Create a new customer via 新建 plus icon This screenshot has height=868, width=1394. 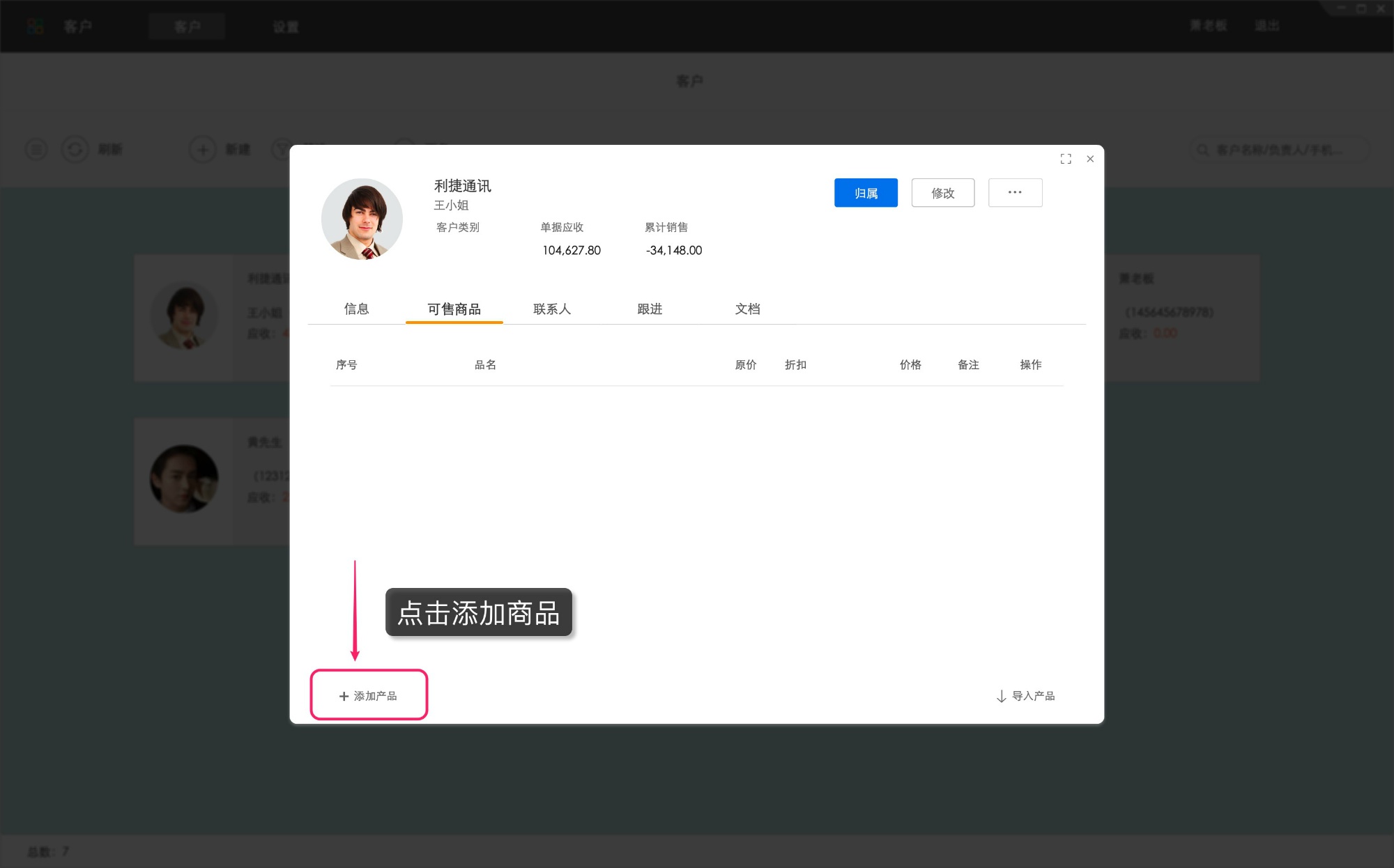(202, 149)
